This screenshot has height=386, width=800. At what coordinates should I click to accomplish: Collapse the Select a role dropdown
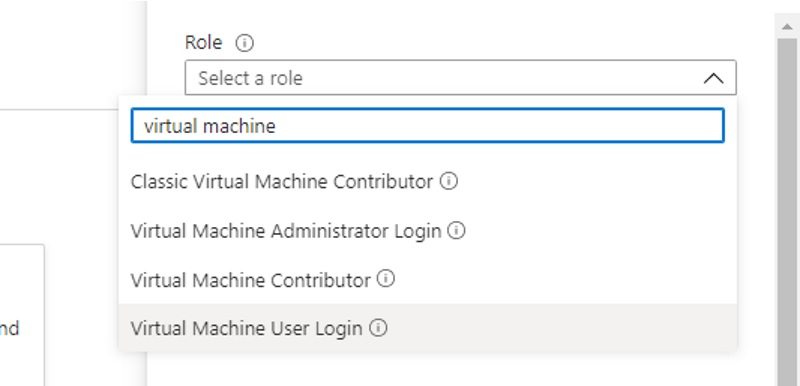coord(460,78)
